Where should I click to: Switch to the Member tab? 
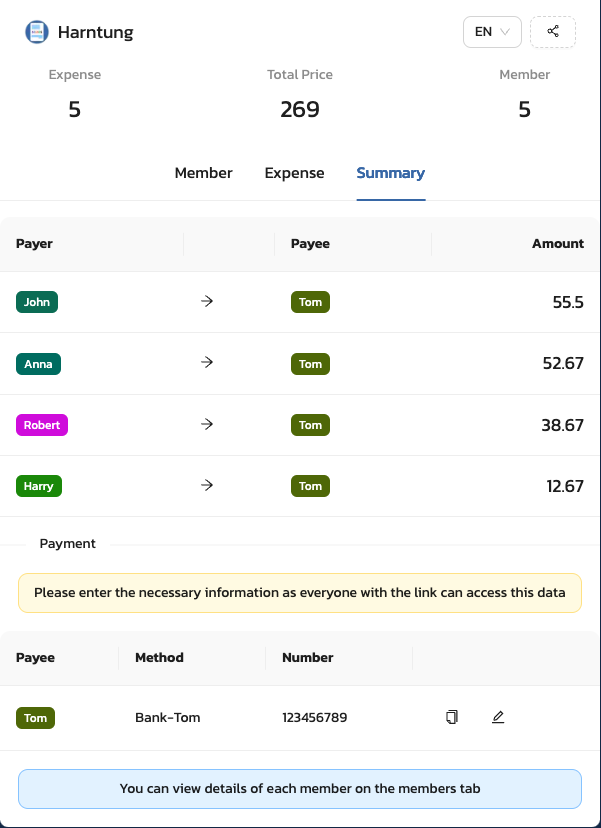[x=203, y=173]
